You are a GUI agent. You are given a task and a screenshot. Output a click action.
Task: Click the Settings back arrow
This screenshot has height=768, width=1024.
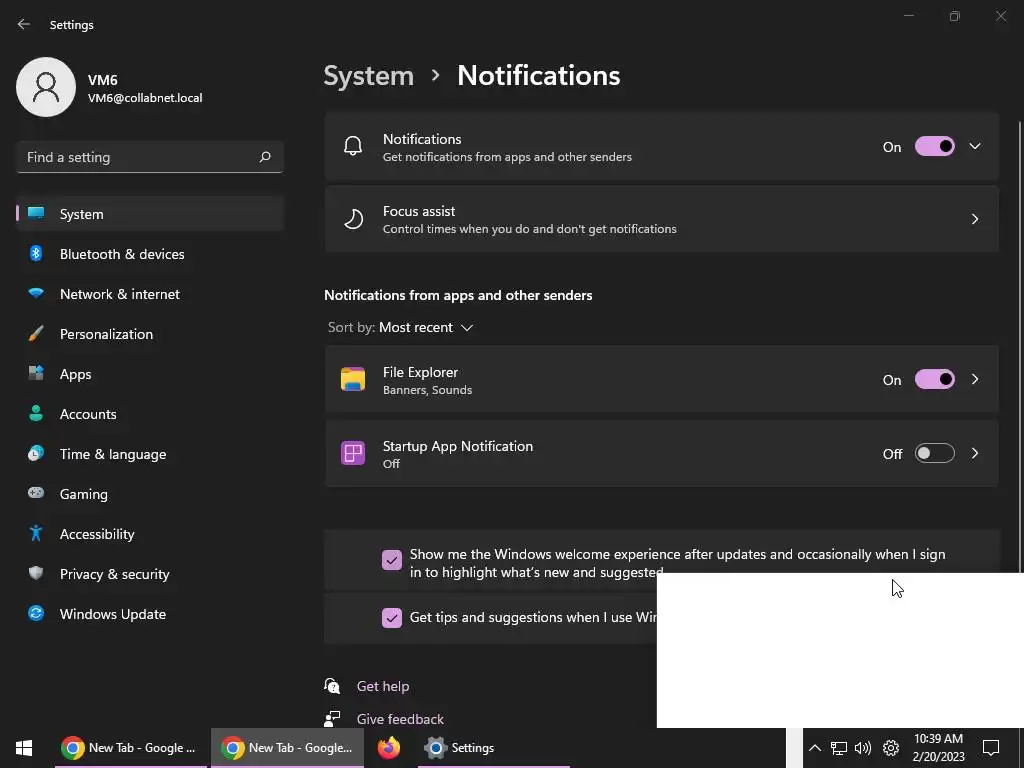(24, 24)
